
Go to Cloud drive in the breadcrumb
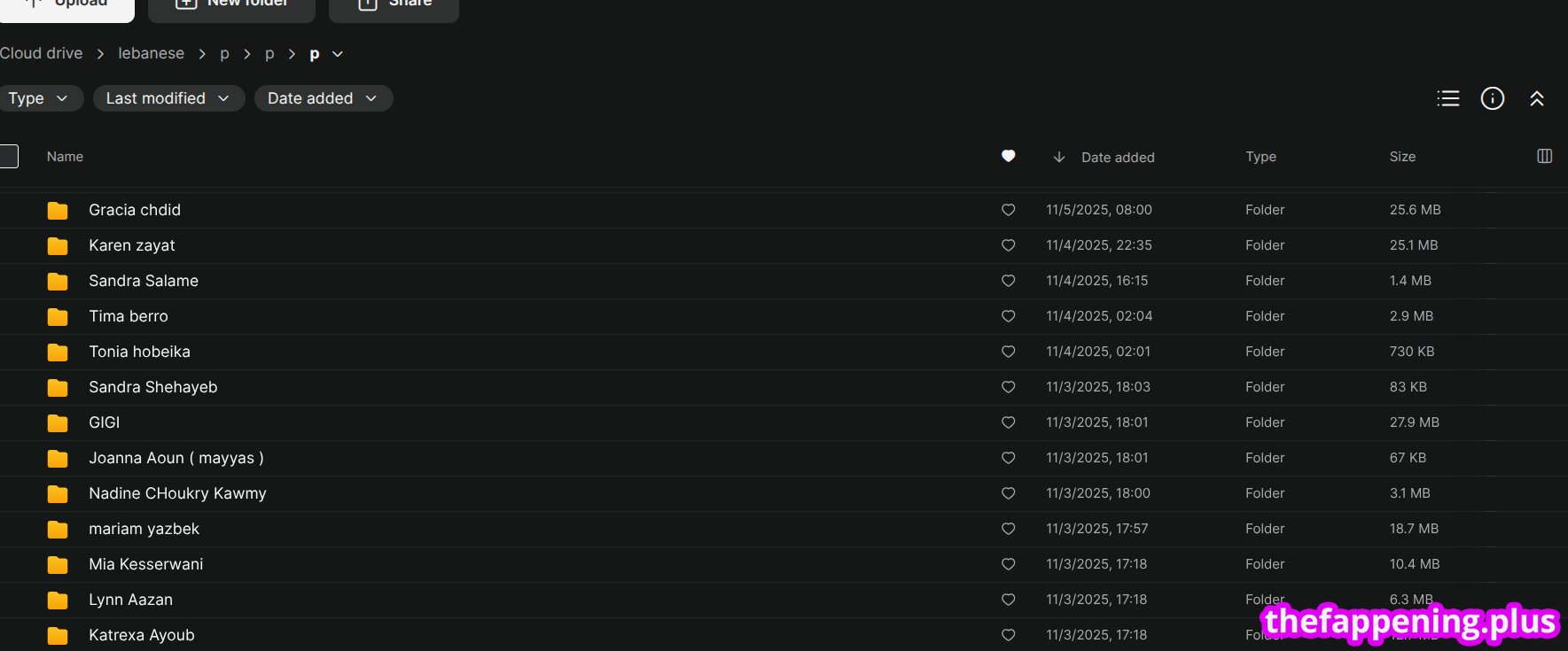(41, 53)
